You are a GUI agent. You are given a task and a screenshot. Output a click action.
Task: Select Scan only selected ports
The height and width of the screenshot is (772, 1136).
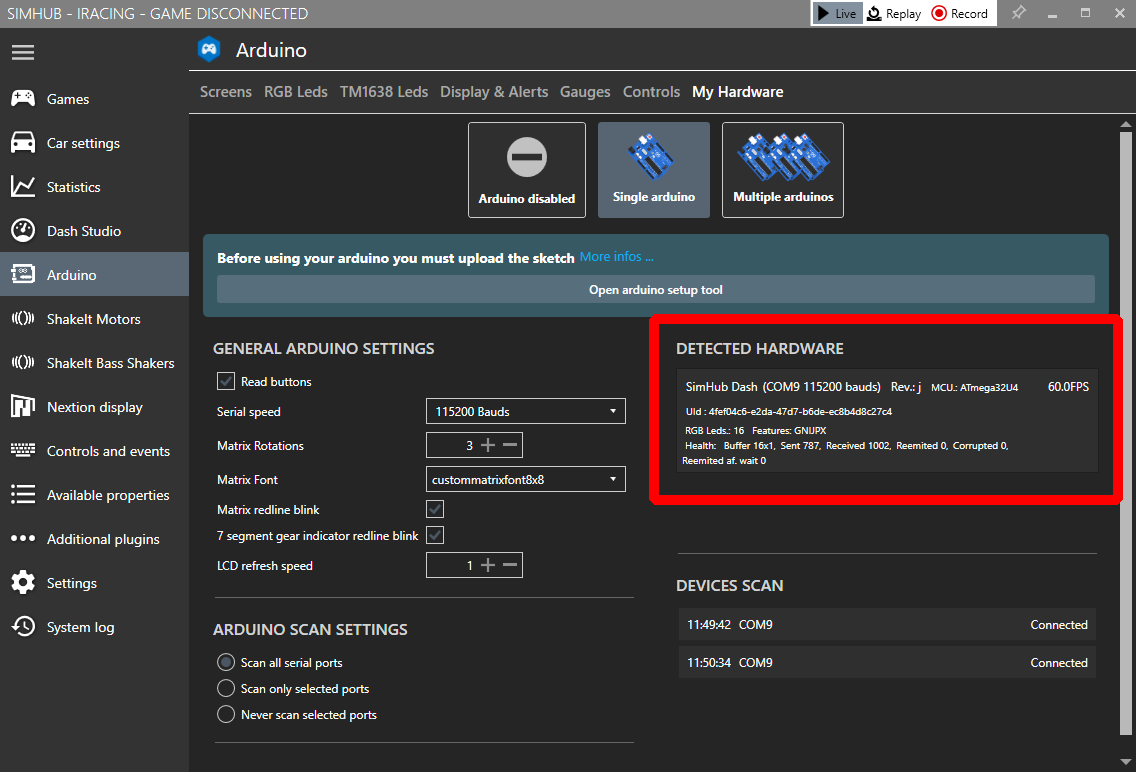226,689
